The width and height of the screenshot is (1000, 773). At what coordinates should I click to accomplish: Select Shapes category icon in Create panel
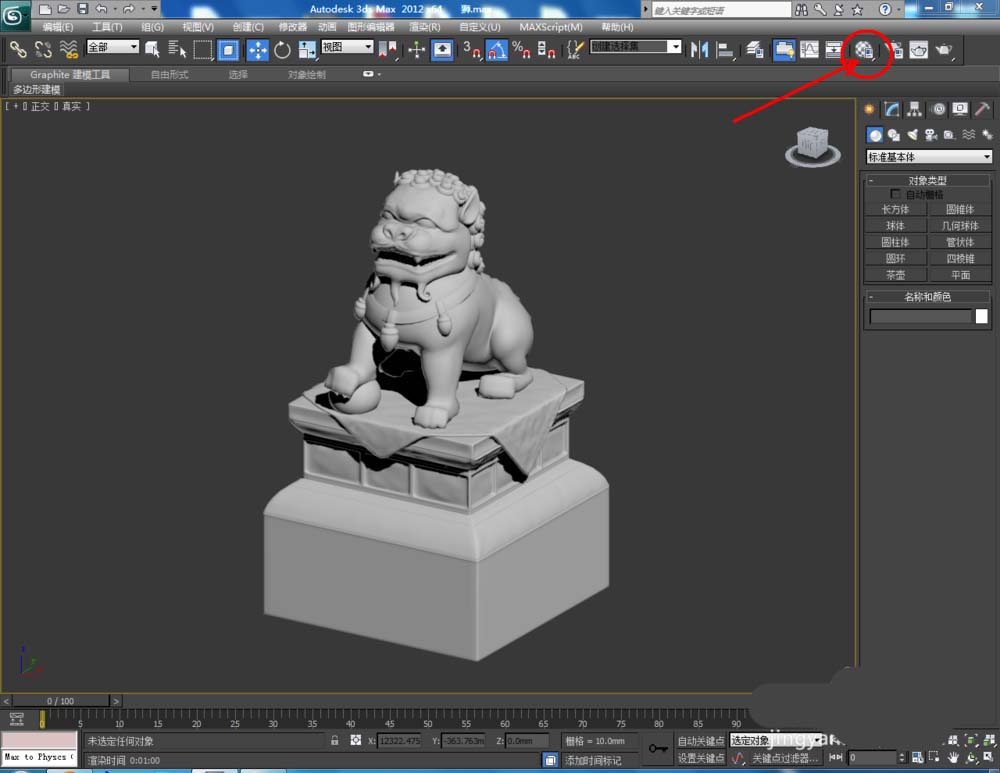(x=893, y=135)
